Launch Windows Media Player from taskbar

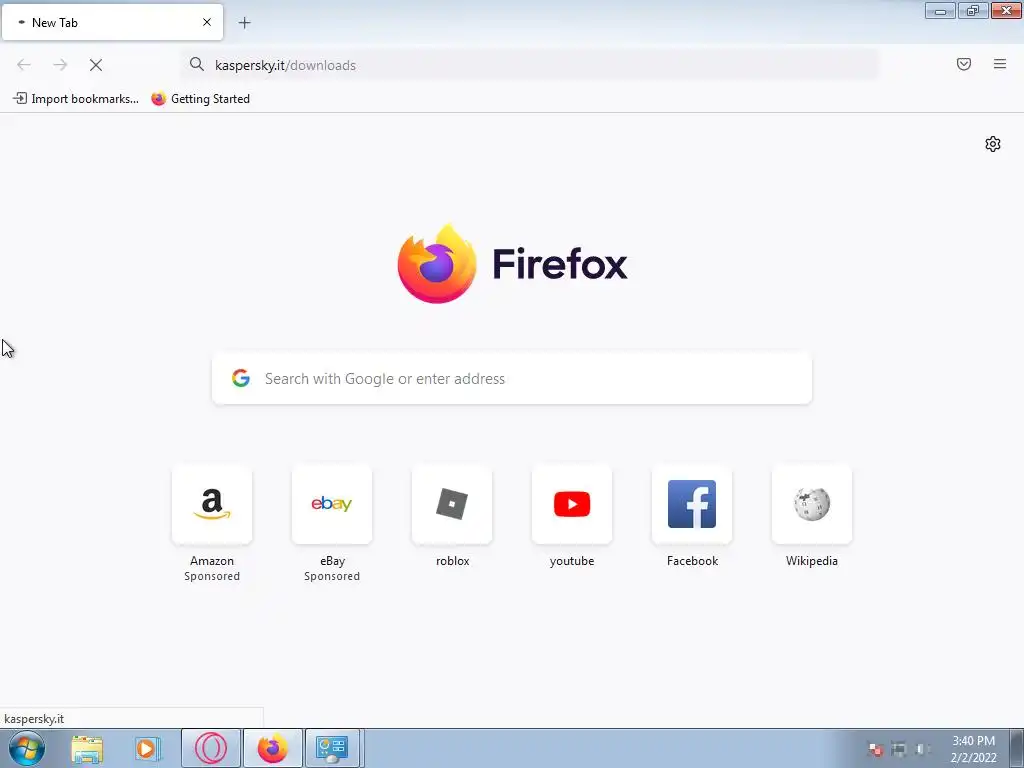148,749
